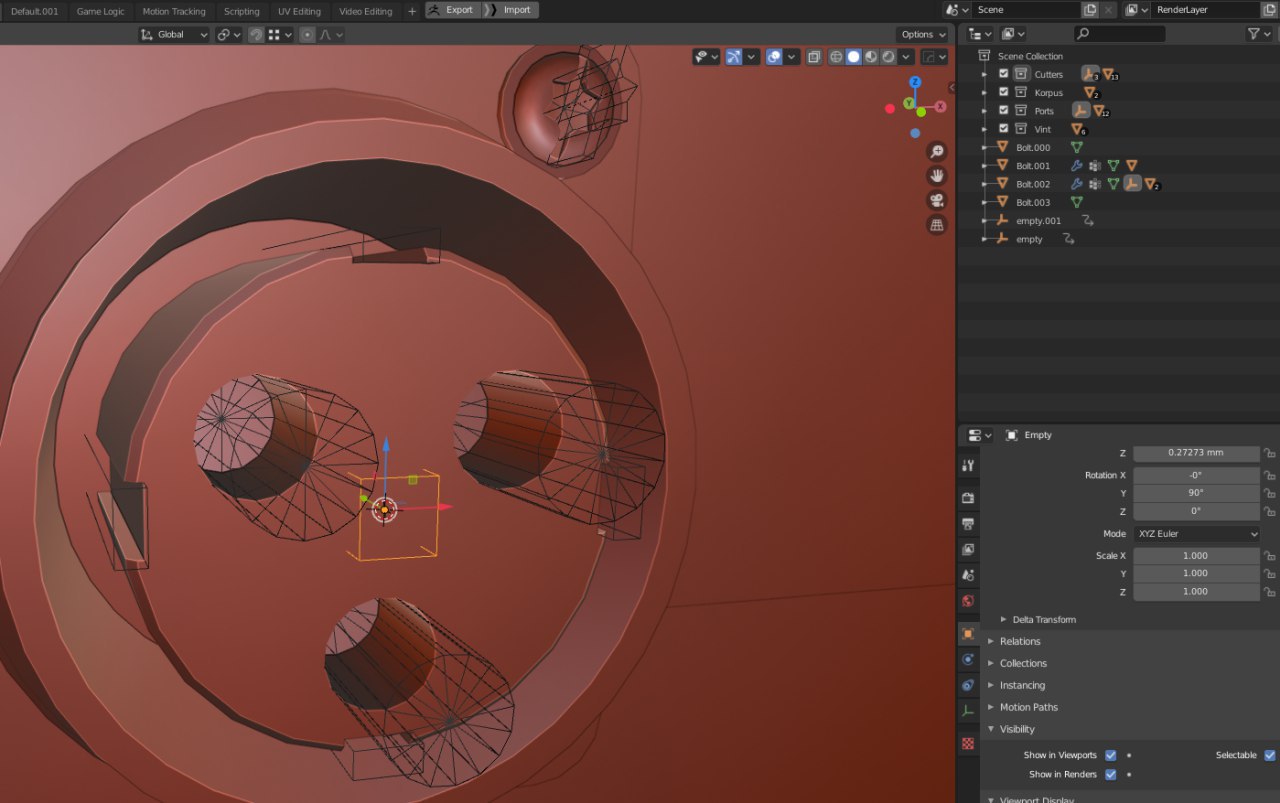Image resolution: width=1280 pixels, height=803 pixels.
Task: Open the Texture properties tab
Action: click(x=967, y=743)
